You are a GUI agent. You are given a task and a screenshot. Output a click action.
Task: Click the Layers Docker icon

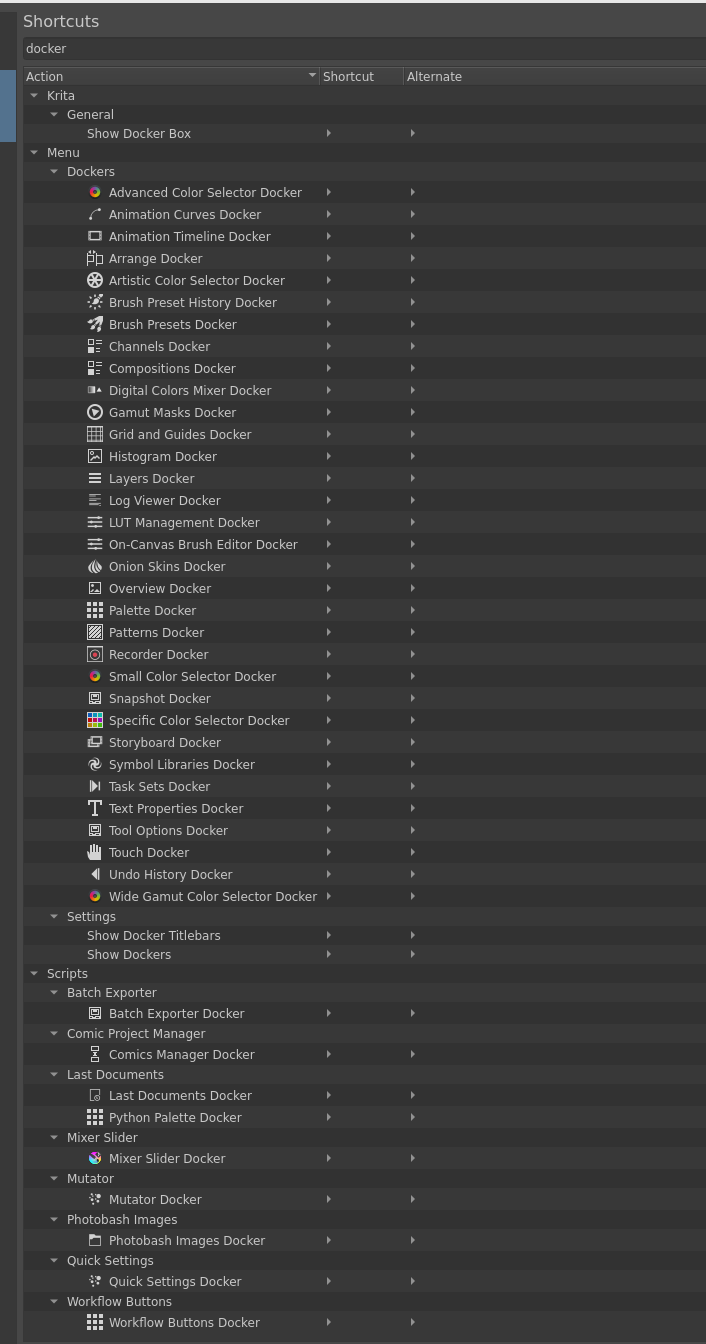click(95, 478)
